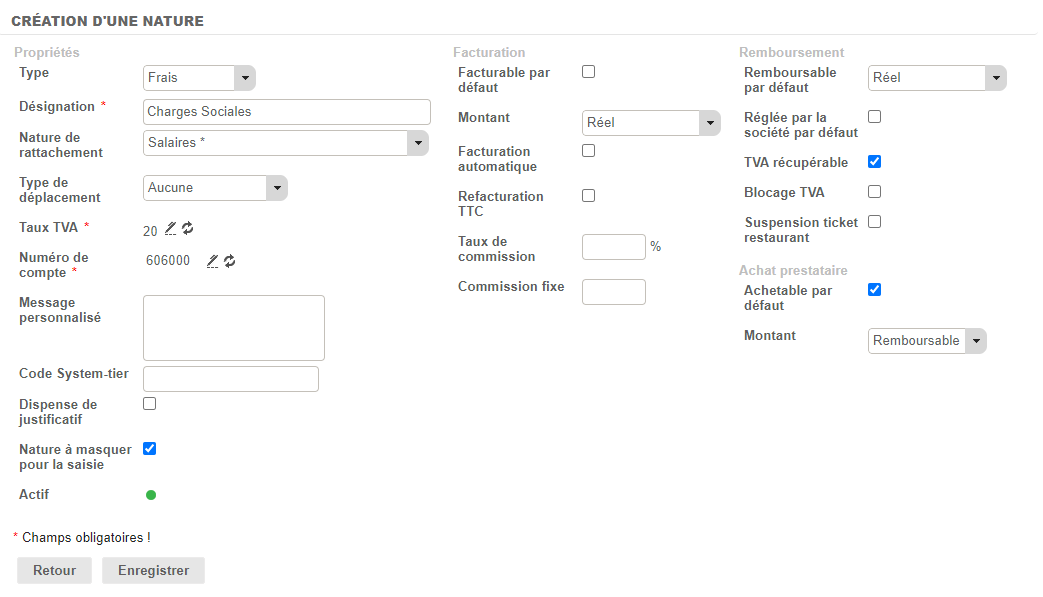Uncheck Nature à masquer pour la saisie
The width and height of the screenshot is (1043, 597).
pos(150,449)
